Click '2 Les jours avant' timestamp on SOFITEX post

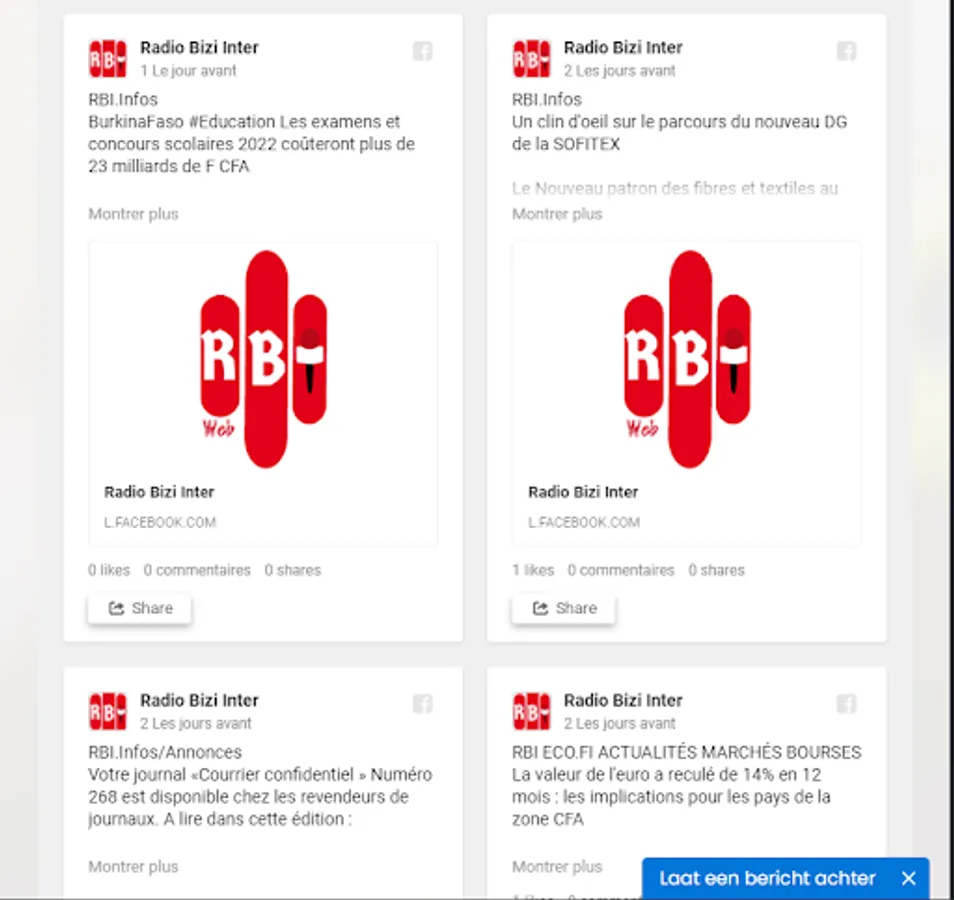coord(619,71)
